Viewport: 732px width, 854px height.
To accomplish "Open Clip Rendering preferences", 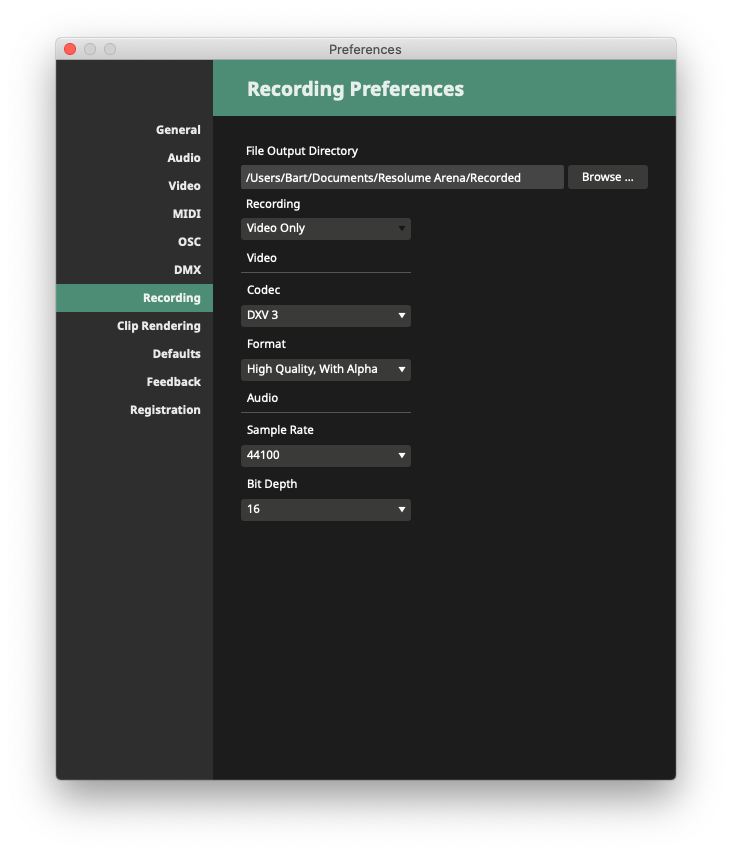I will coord(158,326).
